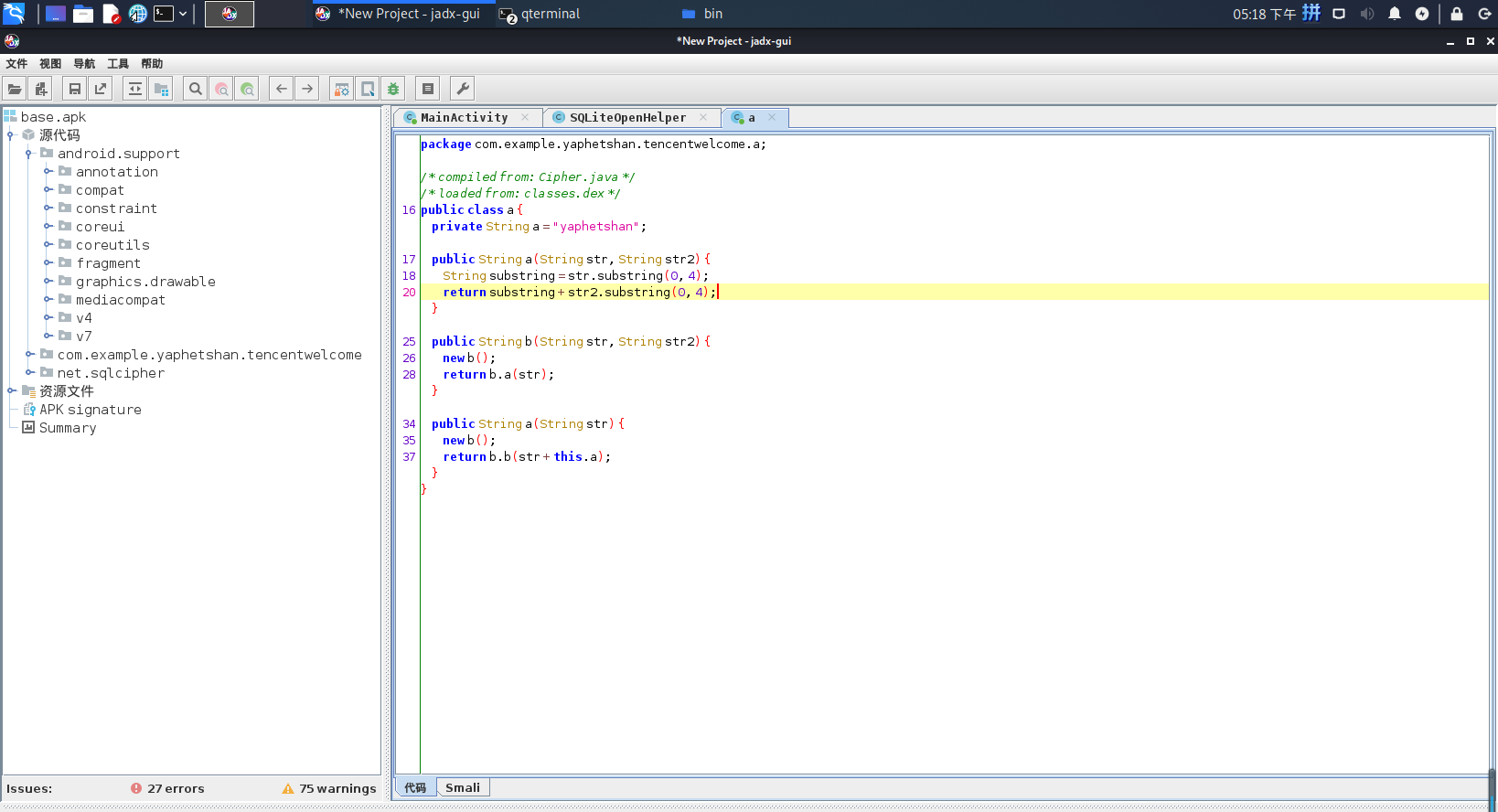Open class search with the pink magnifier icon
Viewport: 1498px width, 812px height.
coord(221,89)
